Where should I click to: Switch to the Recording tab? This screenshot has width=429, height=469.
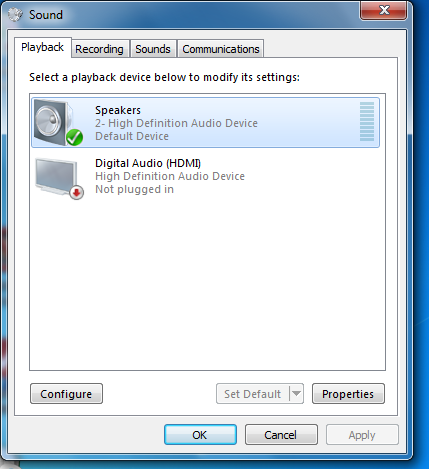pyautogui.click(x=99, y=49)
